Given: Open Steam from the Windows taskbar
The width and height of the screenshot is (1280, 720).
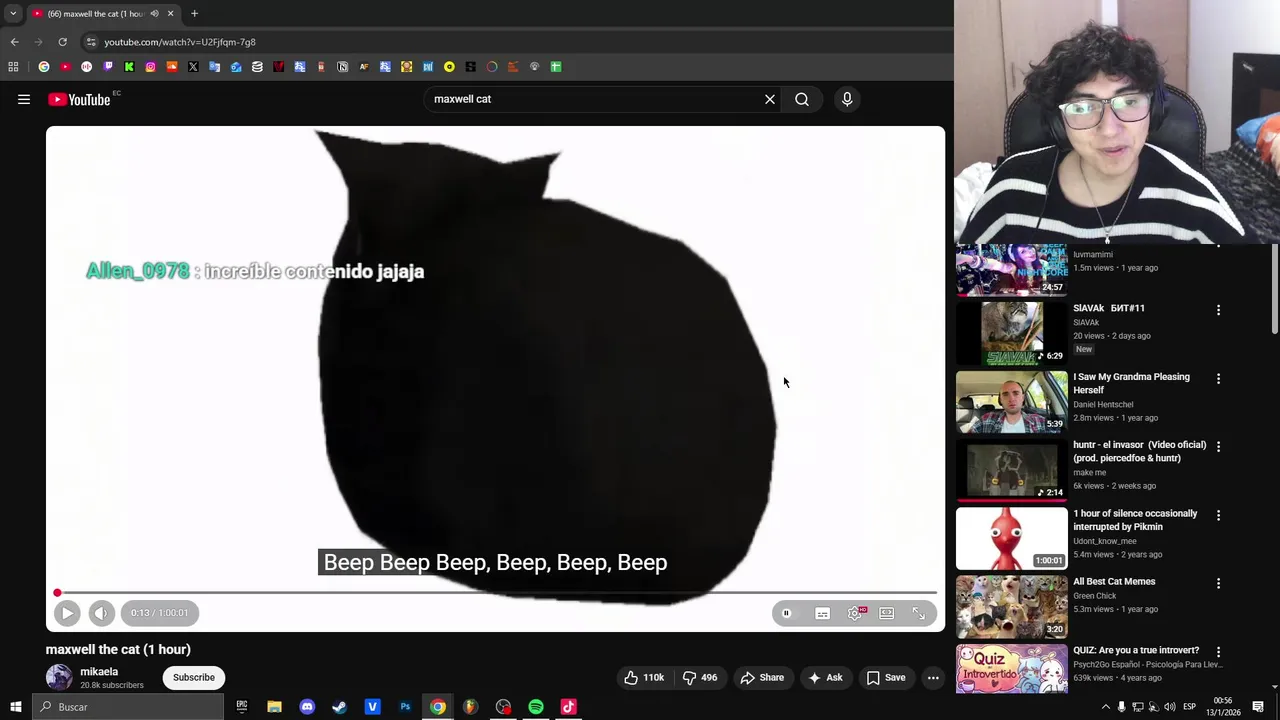Looking at the screenshot, I should (x=339, y=707).
